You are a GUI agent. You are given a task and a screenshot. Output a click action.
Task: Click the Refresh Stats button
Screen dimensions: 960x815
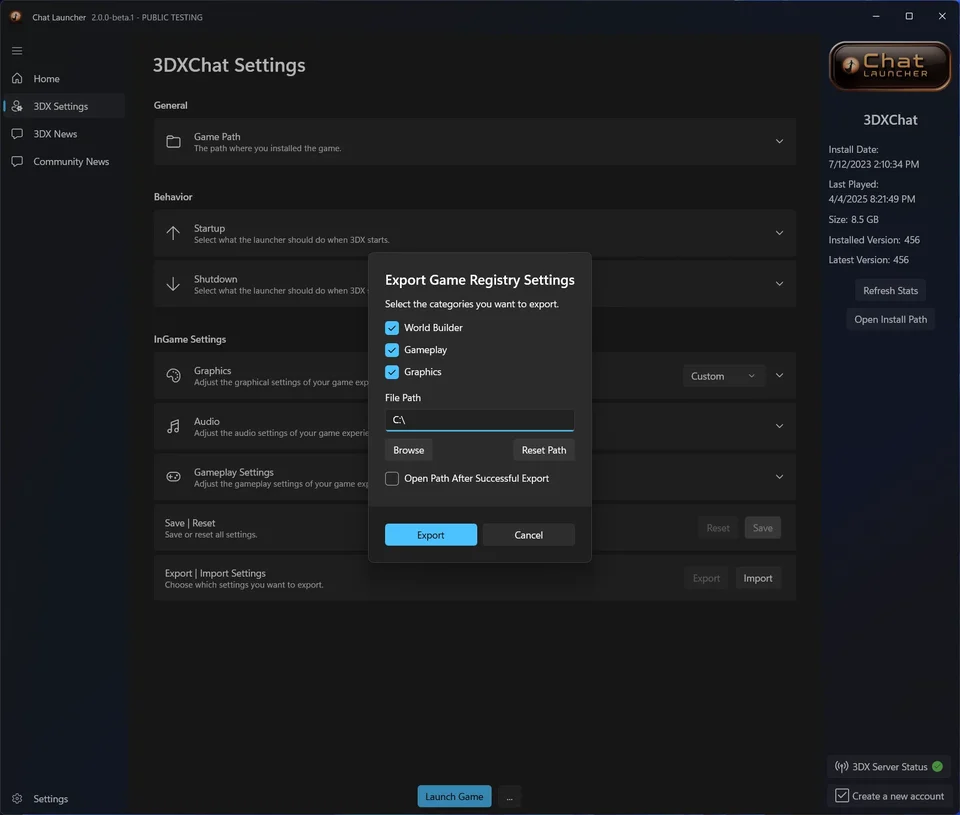890,290
